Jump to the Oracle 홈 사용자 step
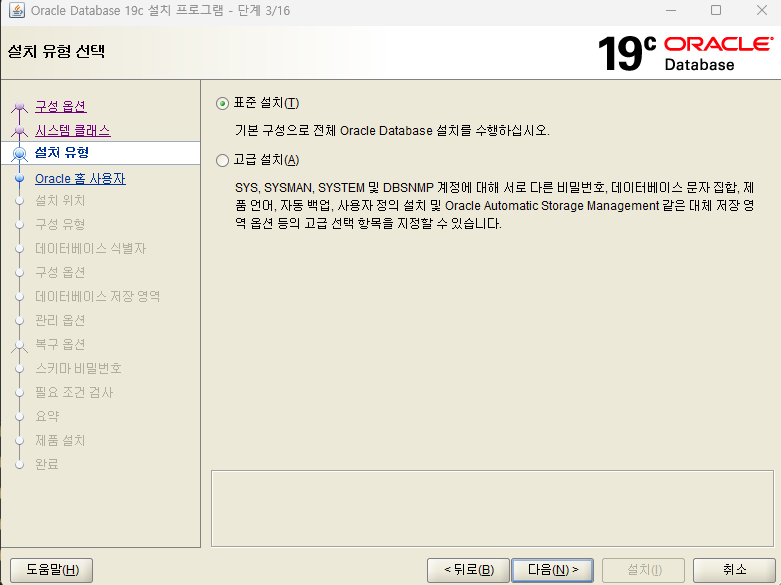 coord(80,178)
